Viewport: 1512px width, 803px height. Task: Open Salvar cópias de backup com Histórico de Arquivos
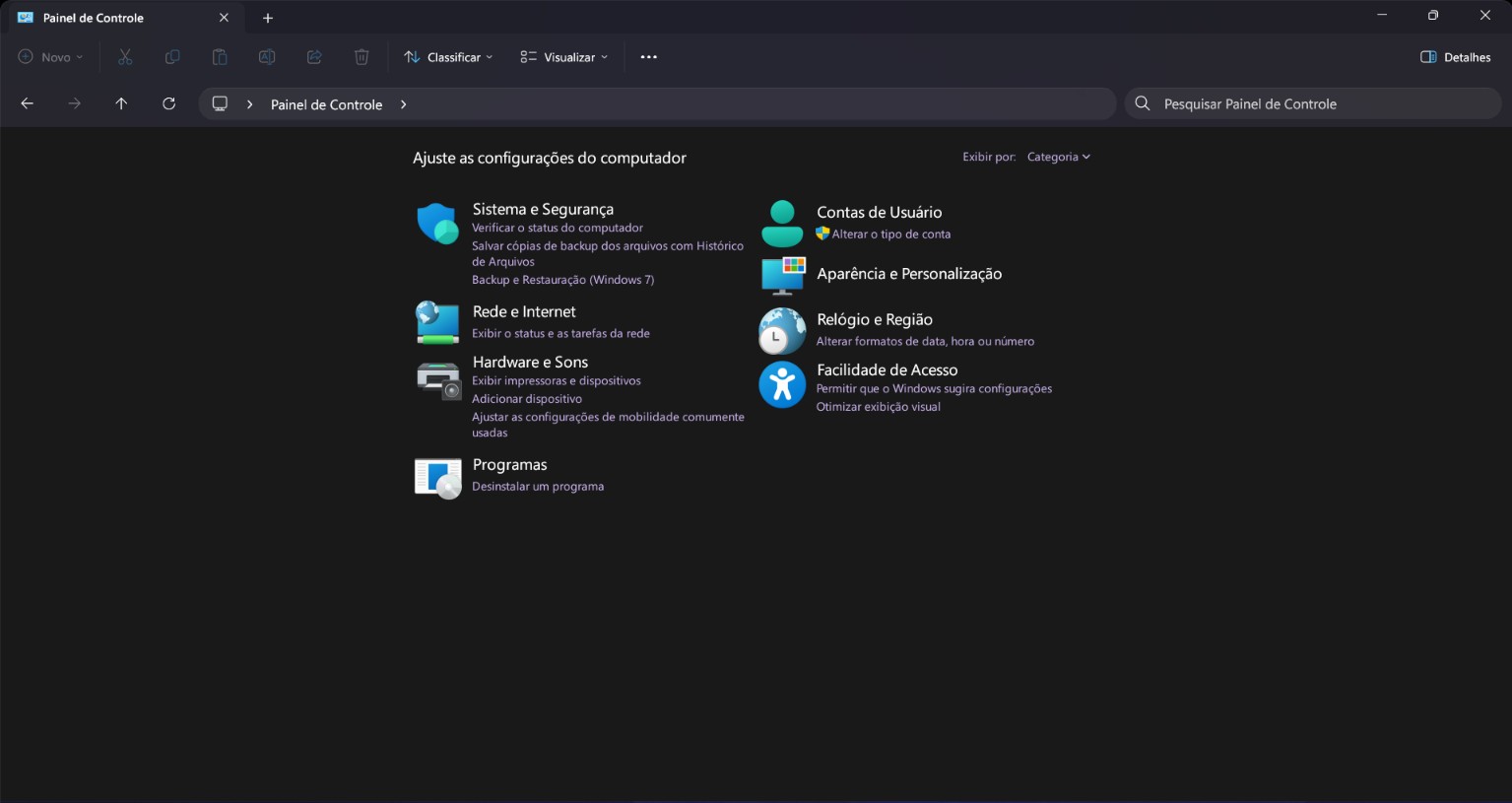coord(608,254)
